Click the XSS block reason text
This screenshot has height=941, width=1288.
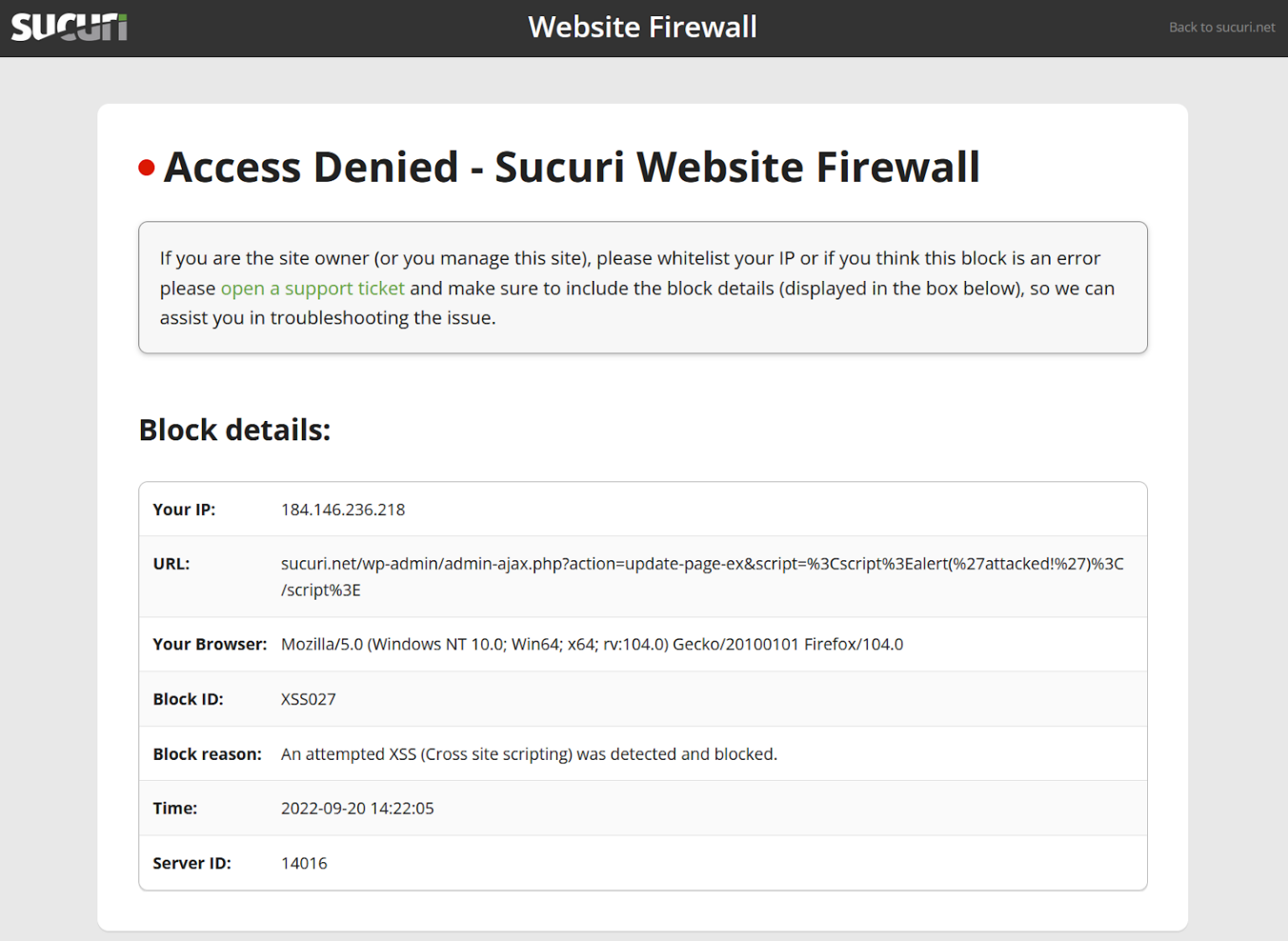pyautogui.click(x=529, y=753)
